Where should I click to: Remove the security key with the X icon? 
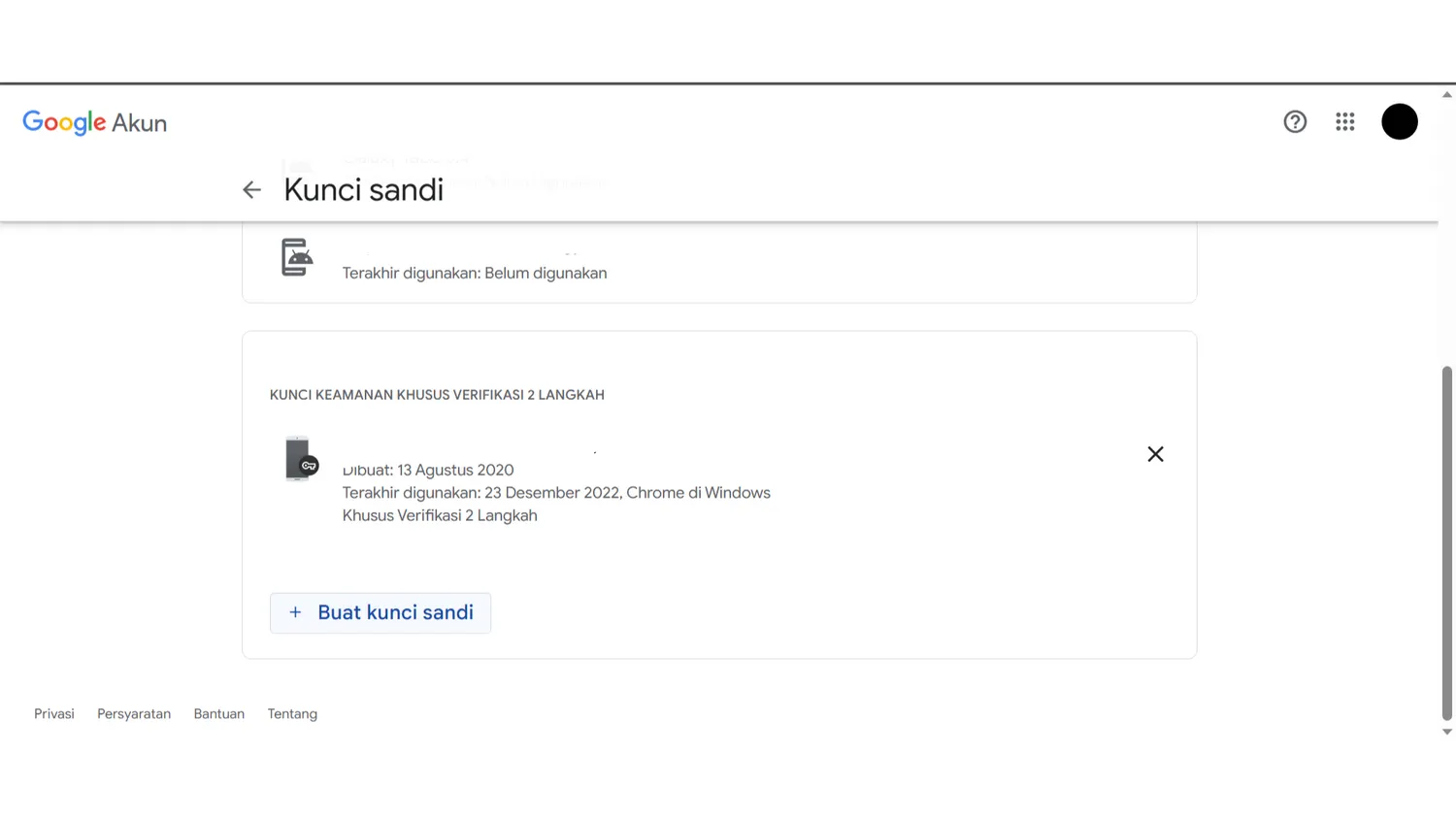(x=1155, y=454)
